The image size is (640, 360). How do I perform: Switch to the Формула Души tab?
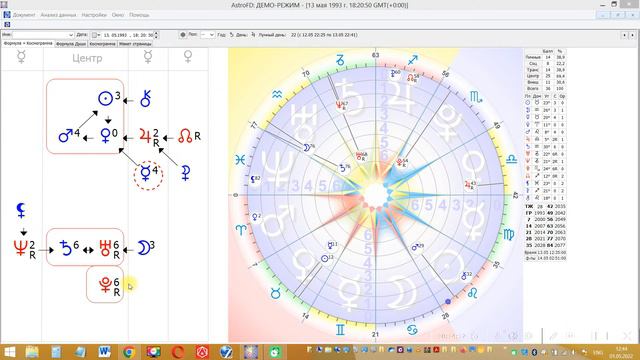coord(71,44)
